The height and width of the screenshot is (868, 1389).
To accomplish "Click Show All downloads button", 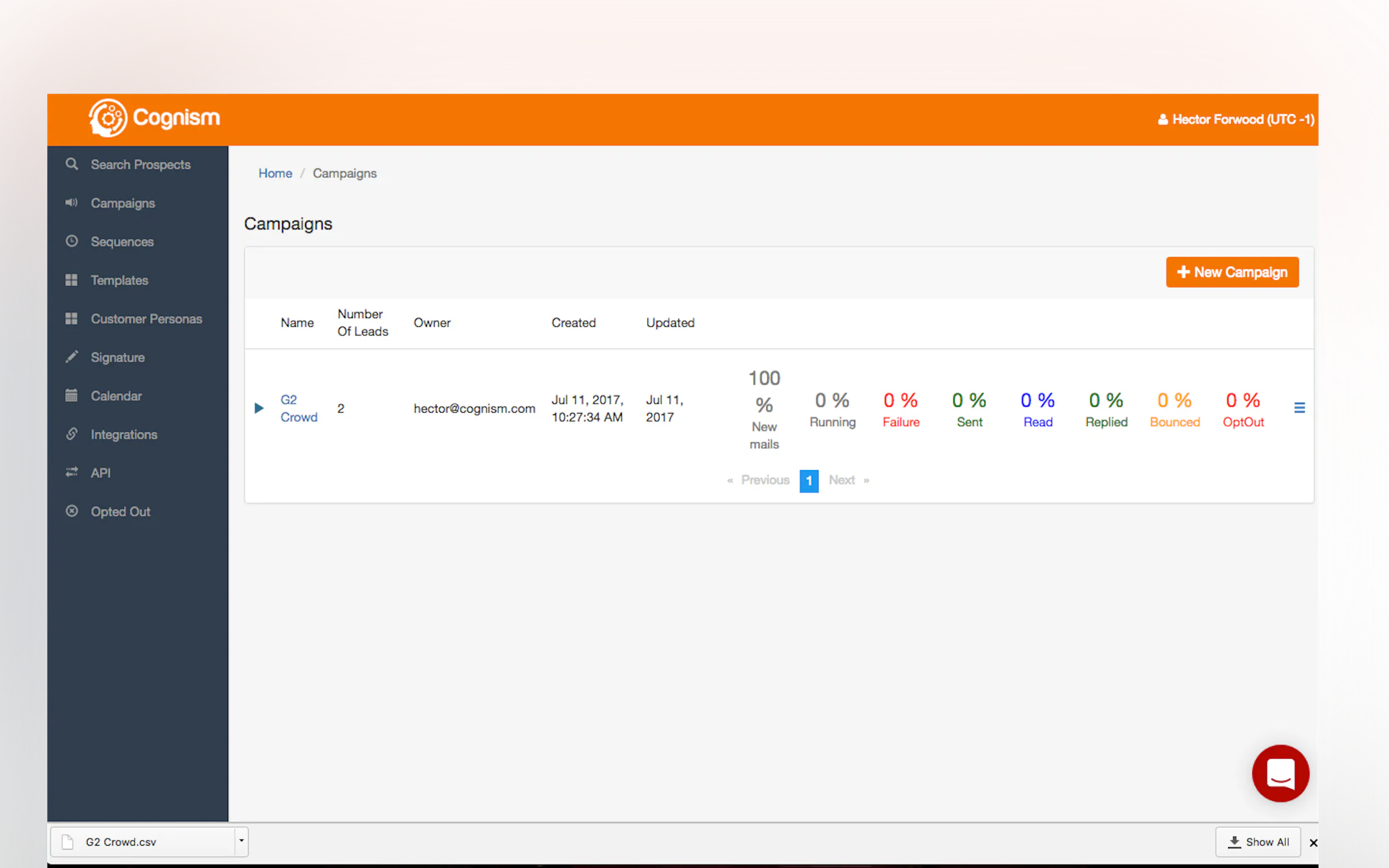I will (1258, 842).
